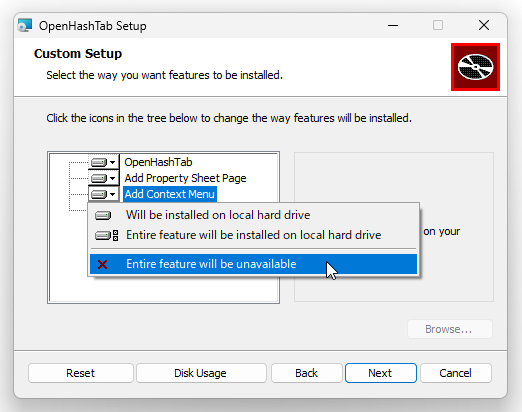Choose Entire feature will be unavailable
This screenshot has width=522, height=412.
(253, 264)
